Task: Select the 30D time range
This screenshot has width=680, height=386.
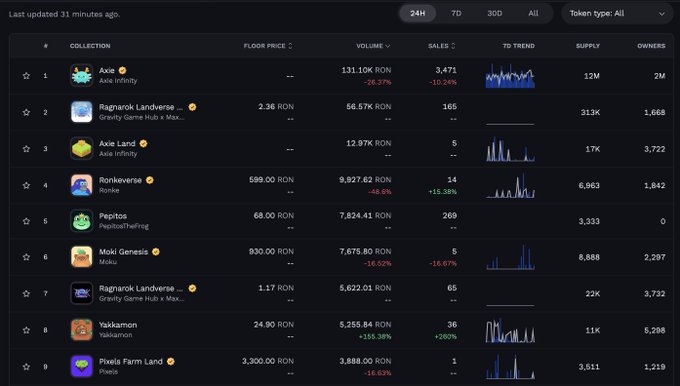Action: (494, 13)
